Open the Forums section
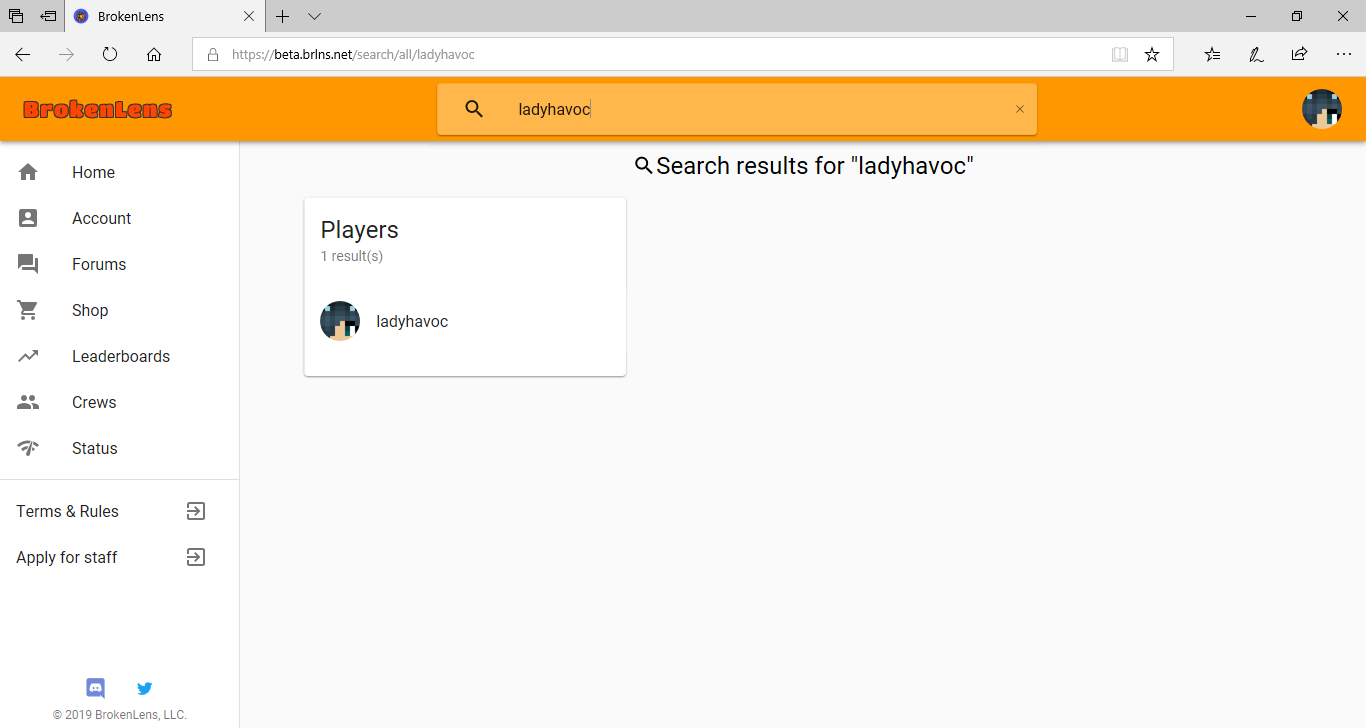 tap(120, 264)
